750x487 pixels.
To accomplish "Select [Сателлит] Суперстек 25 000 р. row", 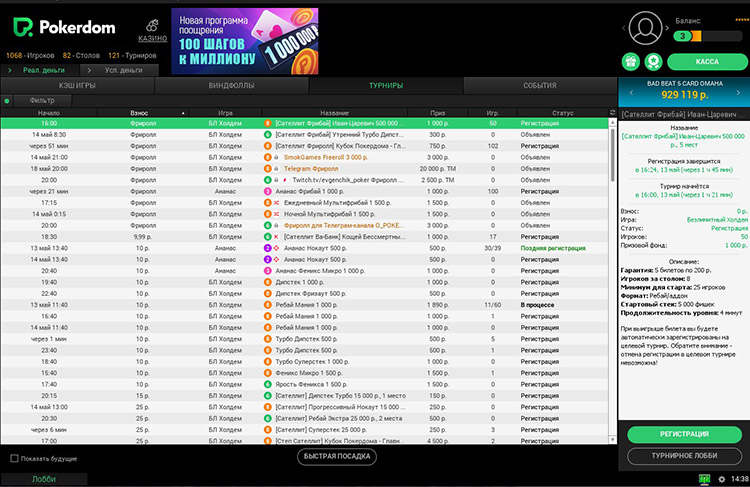I will click(305, 430).
